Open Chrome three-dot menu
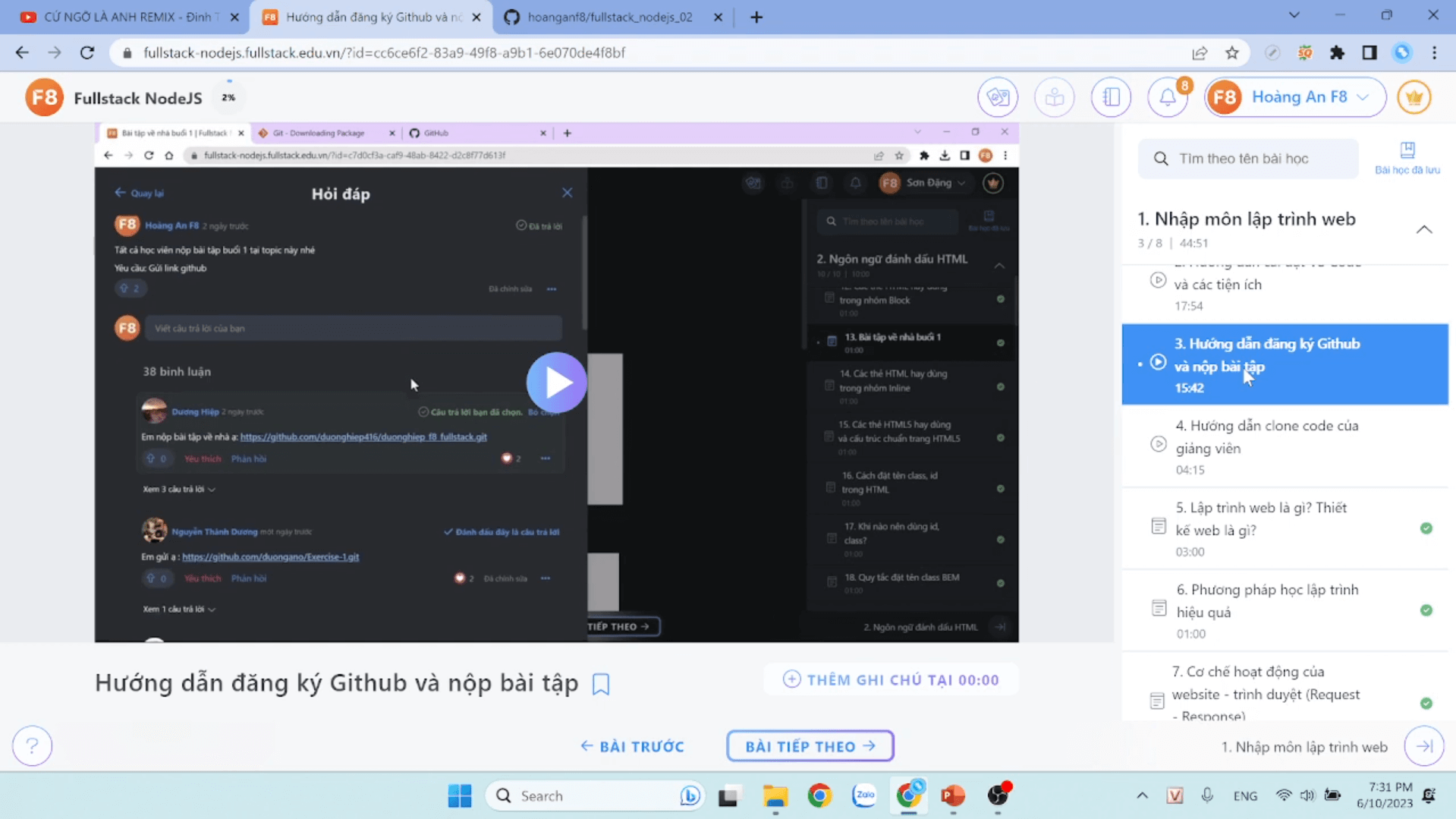This screenshot has height=819, width=1456. [x=1434, y=52]
